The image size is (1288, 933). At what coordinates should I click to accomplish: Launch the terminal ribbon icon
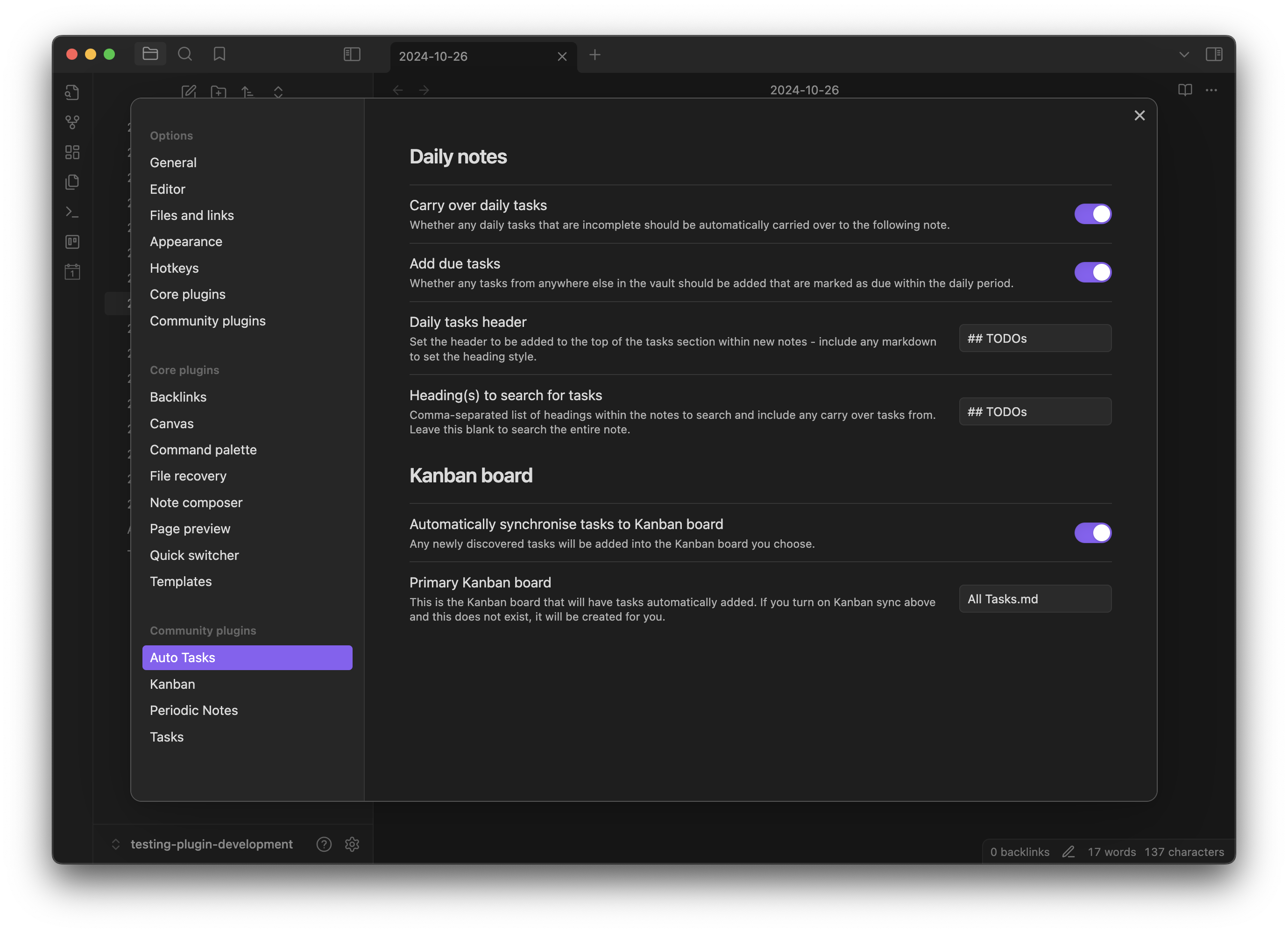click(73, 212)
